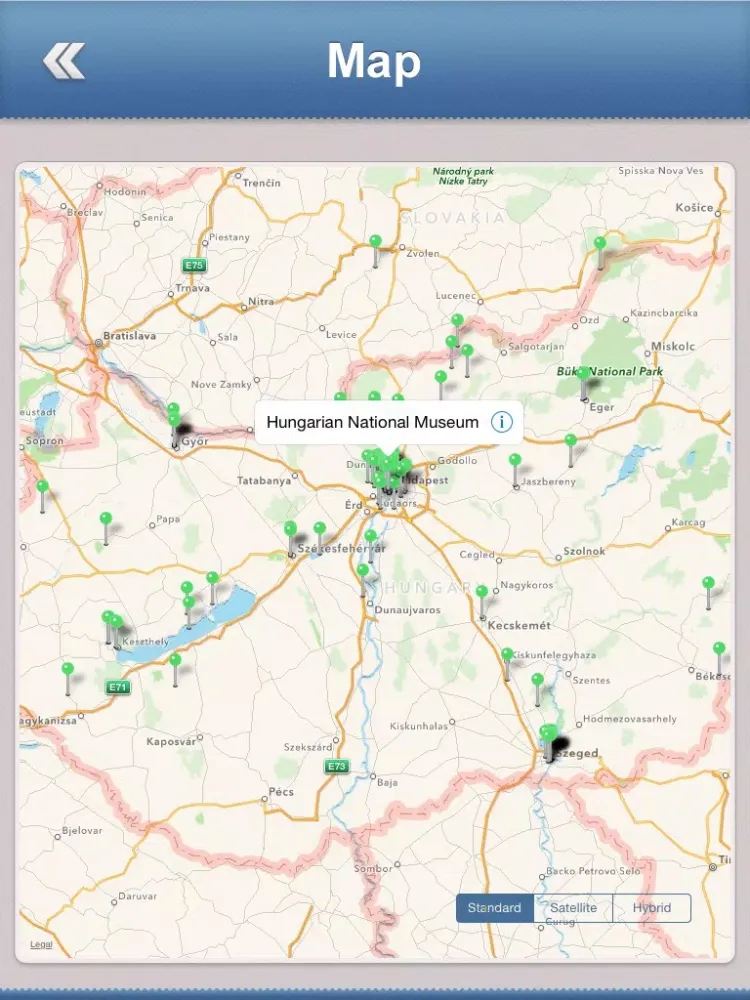Image resolution: width=750 pixels, height=1000 pixels.
Task: Click the E71 highway shield
Action: 118,687
